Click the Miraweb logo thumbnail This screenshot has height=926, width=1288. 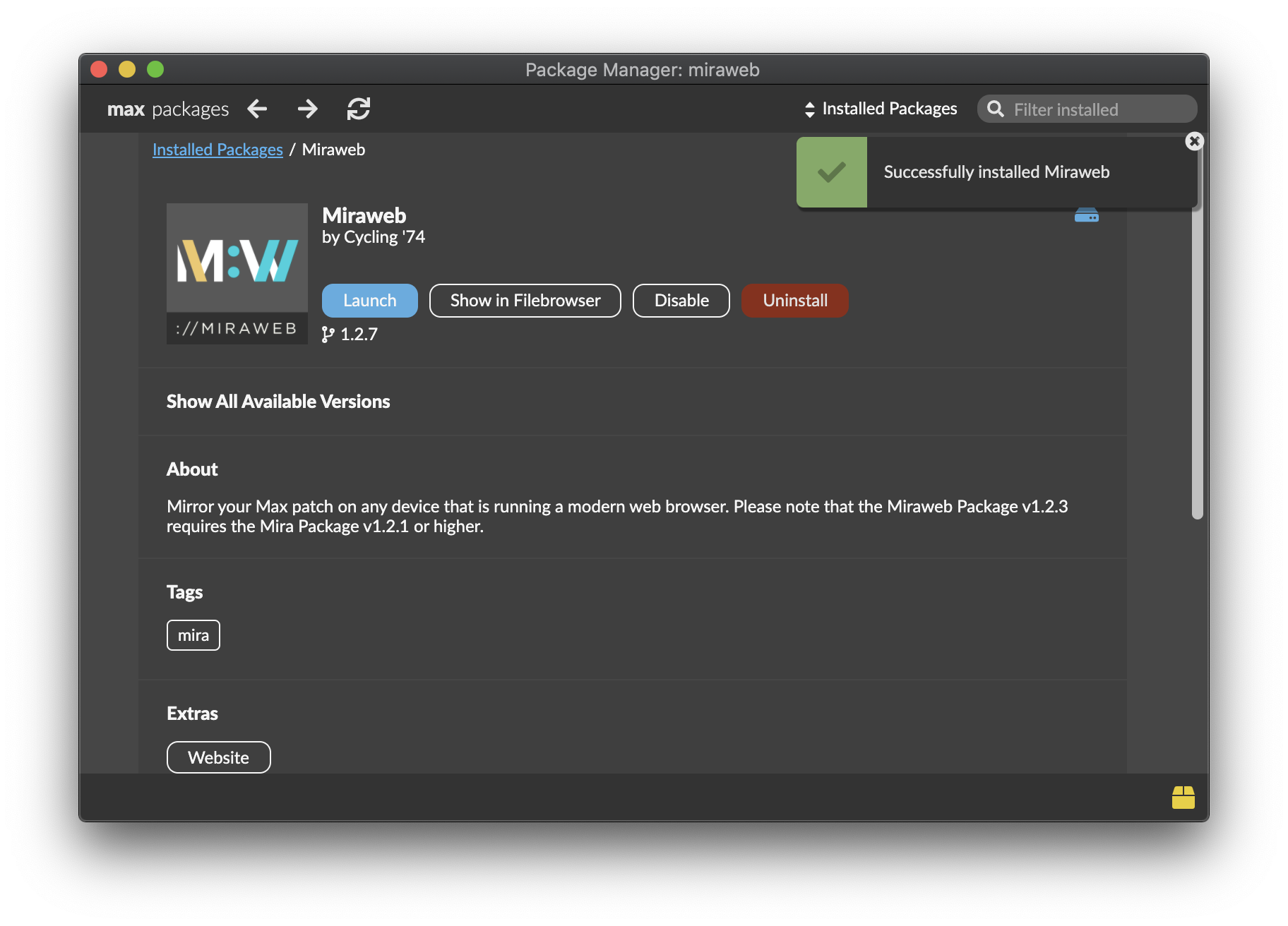[x=237, y=274]
